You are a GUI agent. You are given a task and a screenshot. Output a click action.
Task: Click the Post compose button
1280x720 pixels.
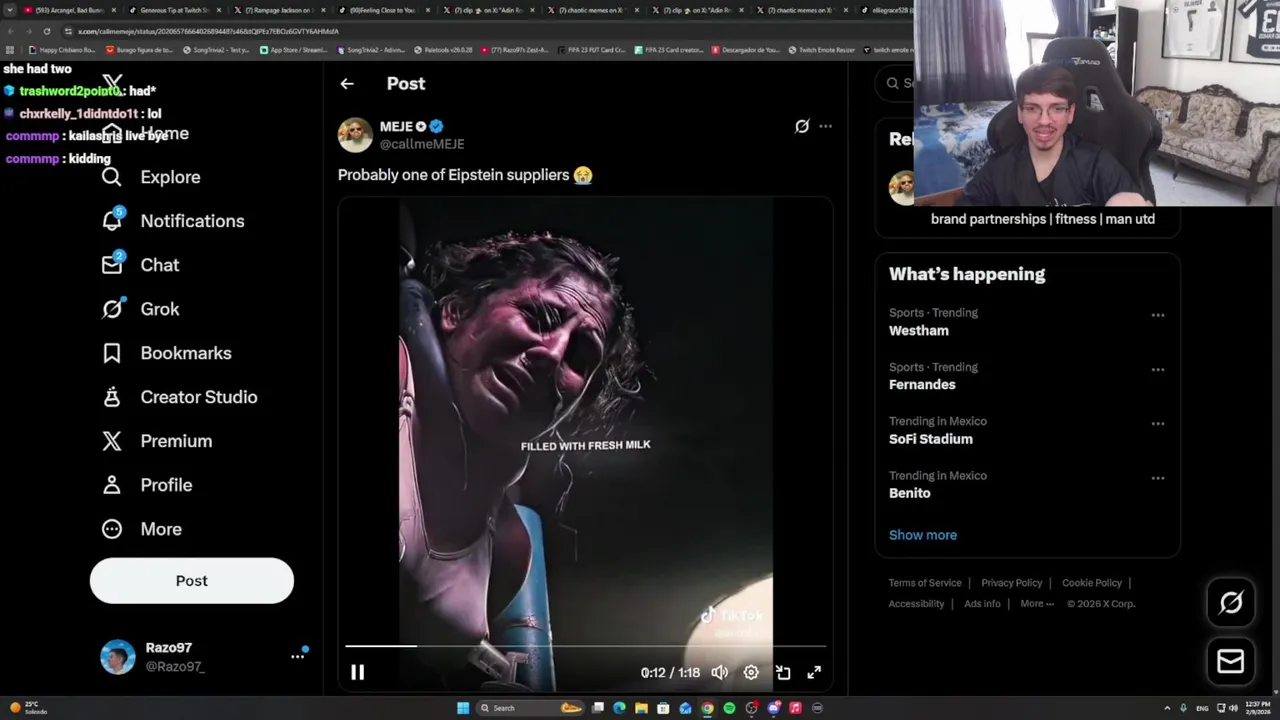tap(192, 581)
